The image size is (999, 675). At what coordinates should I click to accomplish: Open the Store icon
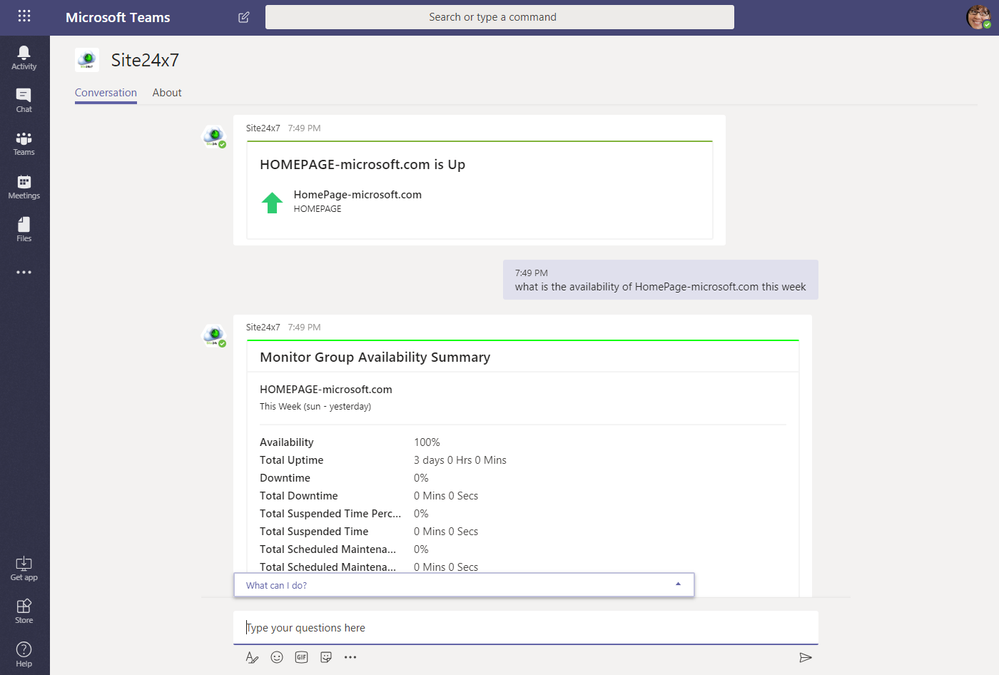coord(24,611)
